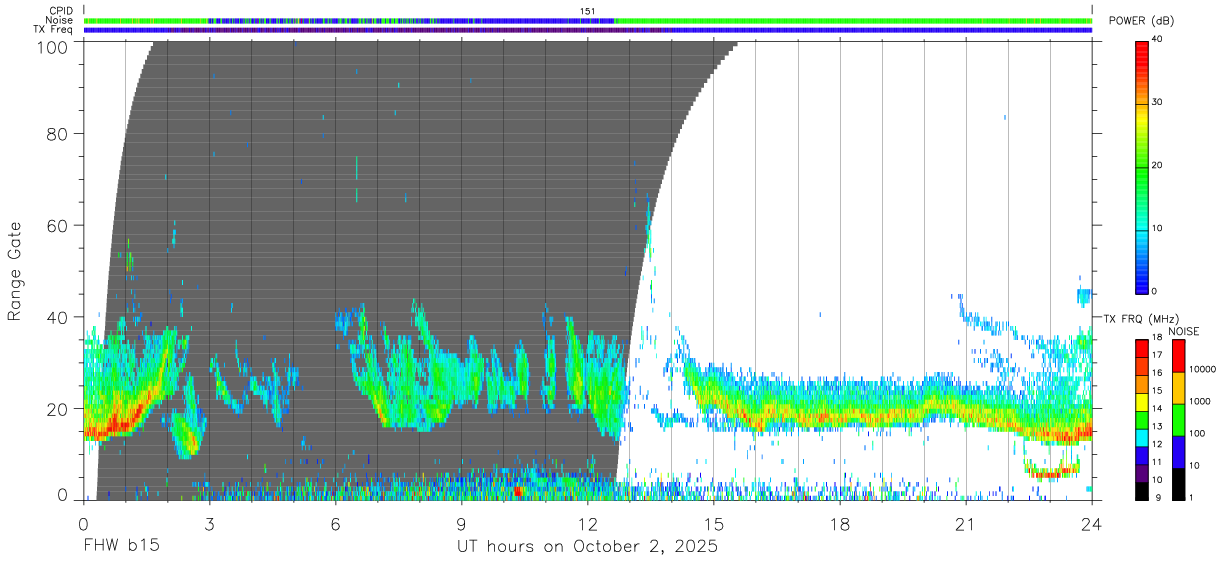The height and width of the screenshot is (567, 1228).
Task: Click the black swatch in TX FRQ colorbar
Action: point(1142,491)
